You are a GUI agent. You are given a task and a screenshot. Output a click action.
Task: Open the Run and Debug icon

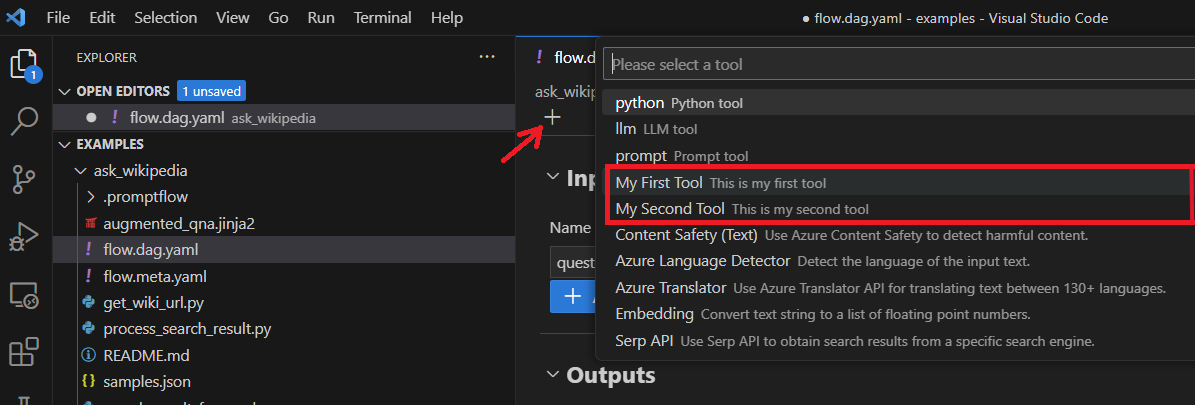pyautogui.click(x=24, y=238)
